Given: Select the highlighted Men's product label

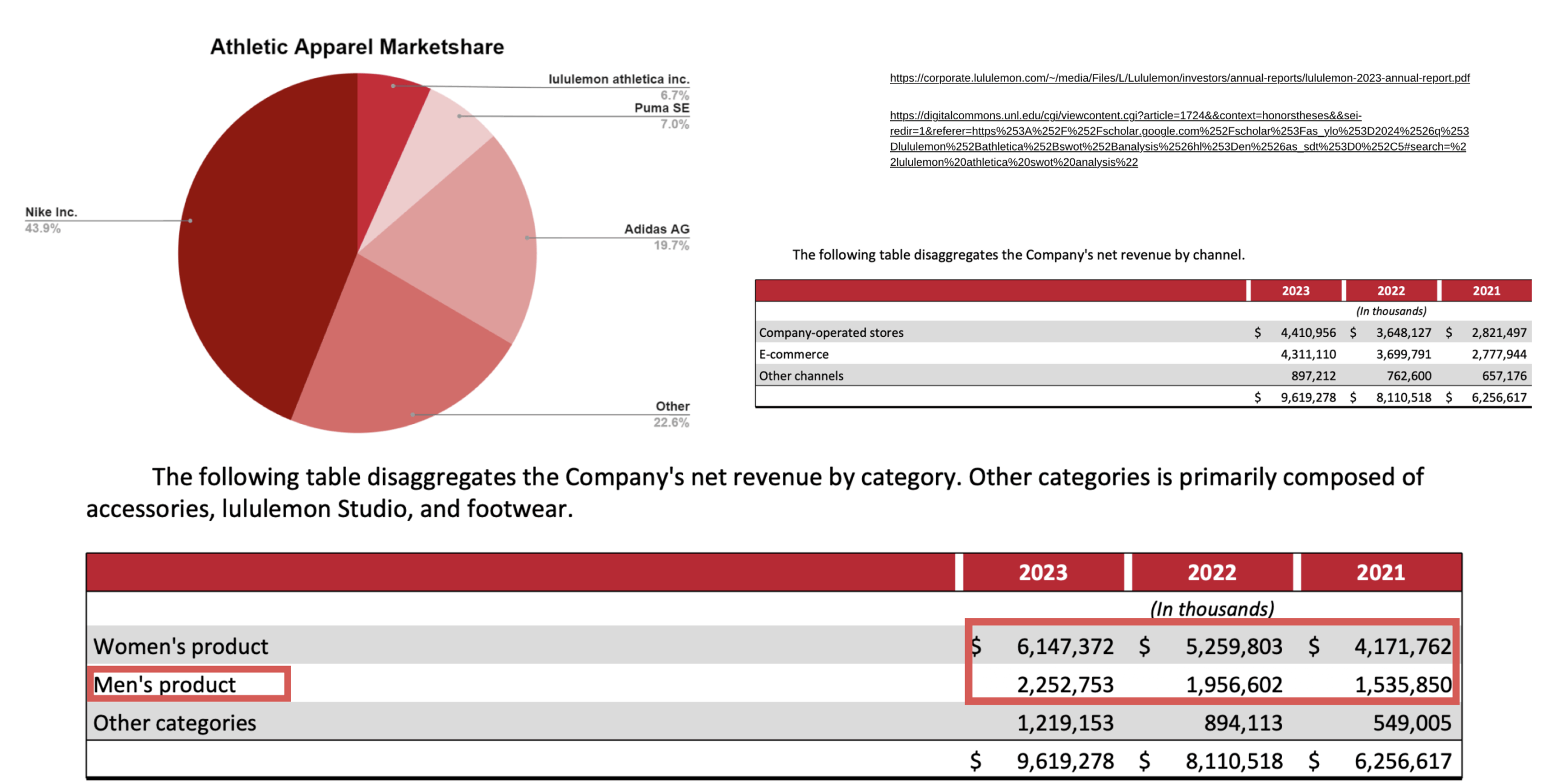Looking at the screenshot, I should (x=165, y=684).
